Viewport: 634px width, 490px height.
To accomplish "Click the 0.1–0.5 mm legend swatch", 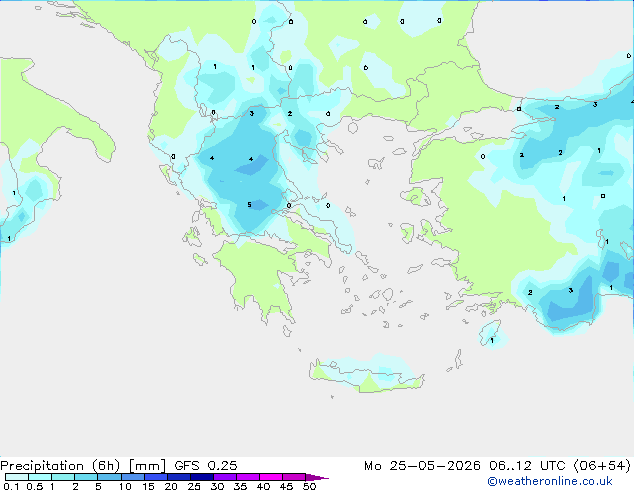I will point(17,477).
